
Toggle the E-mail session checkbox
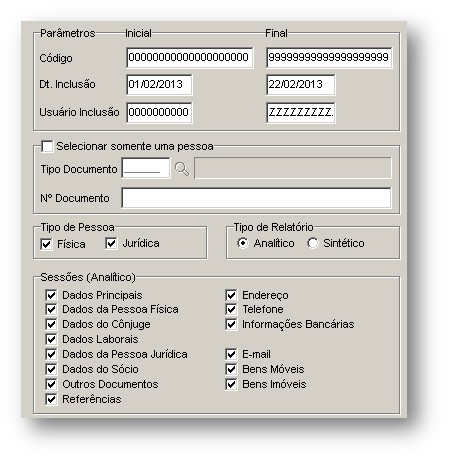point(231,354)
